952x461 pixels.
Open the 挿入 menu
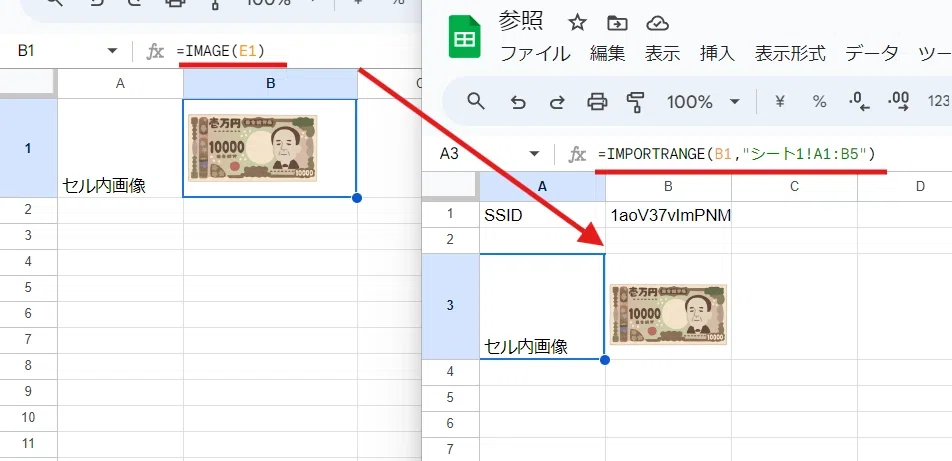tap(717, 53)
